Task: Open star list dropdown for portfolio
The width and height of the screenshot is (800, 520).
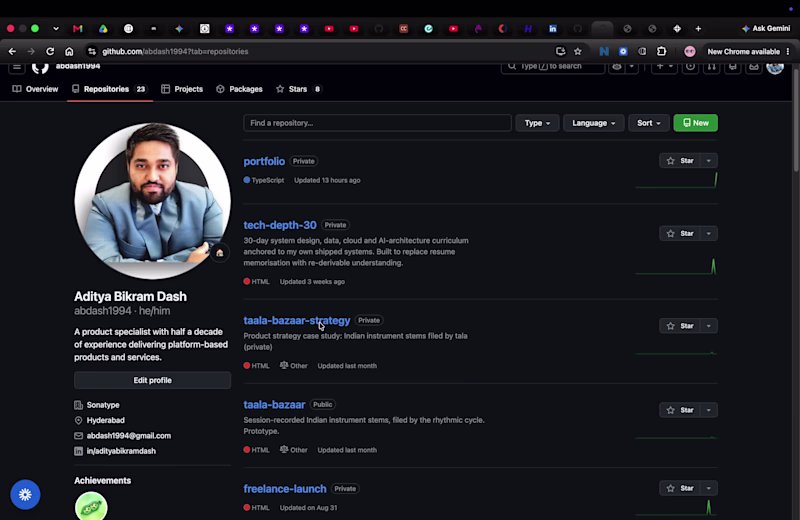Action: (x=709, y=161)
